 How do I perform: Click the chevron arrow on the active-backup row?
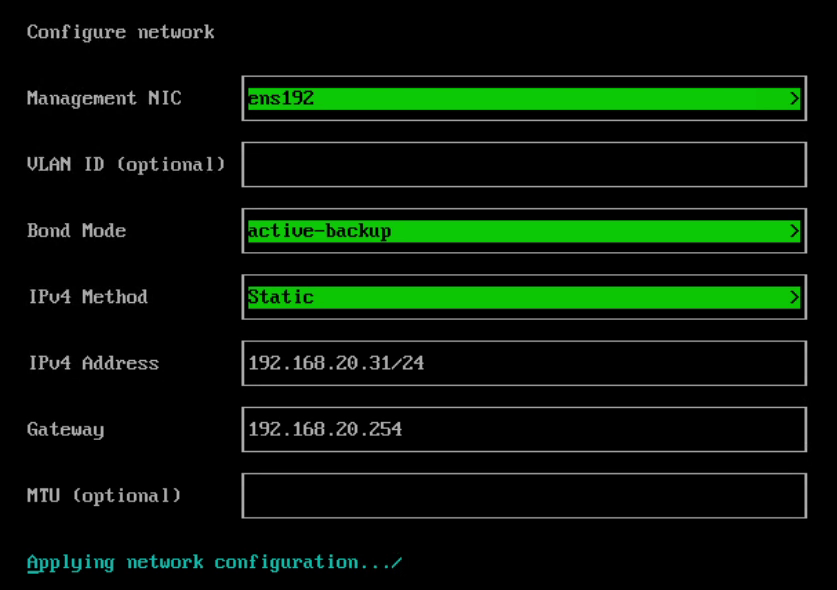(x=794, y=231)
